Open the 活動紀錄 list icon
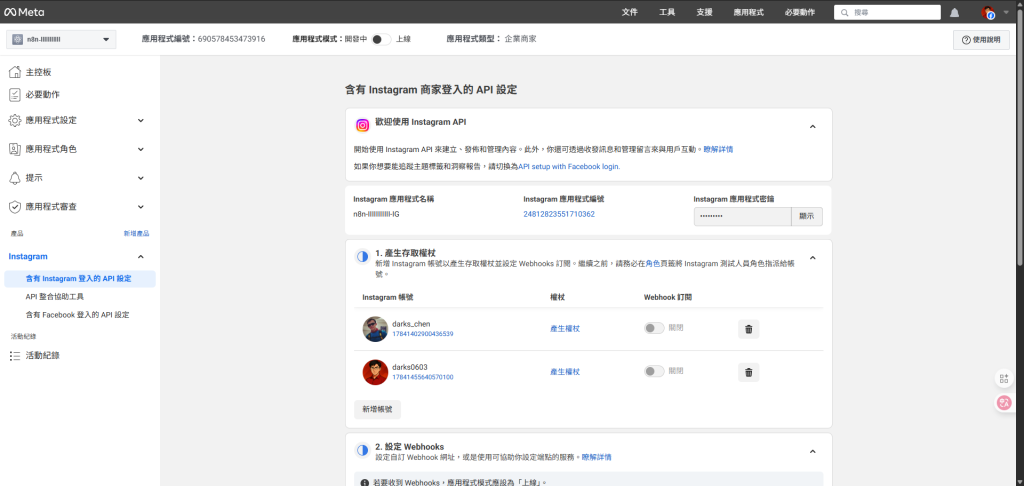This screenshot has height=486, width=1024. point(15,355)
